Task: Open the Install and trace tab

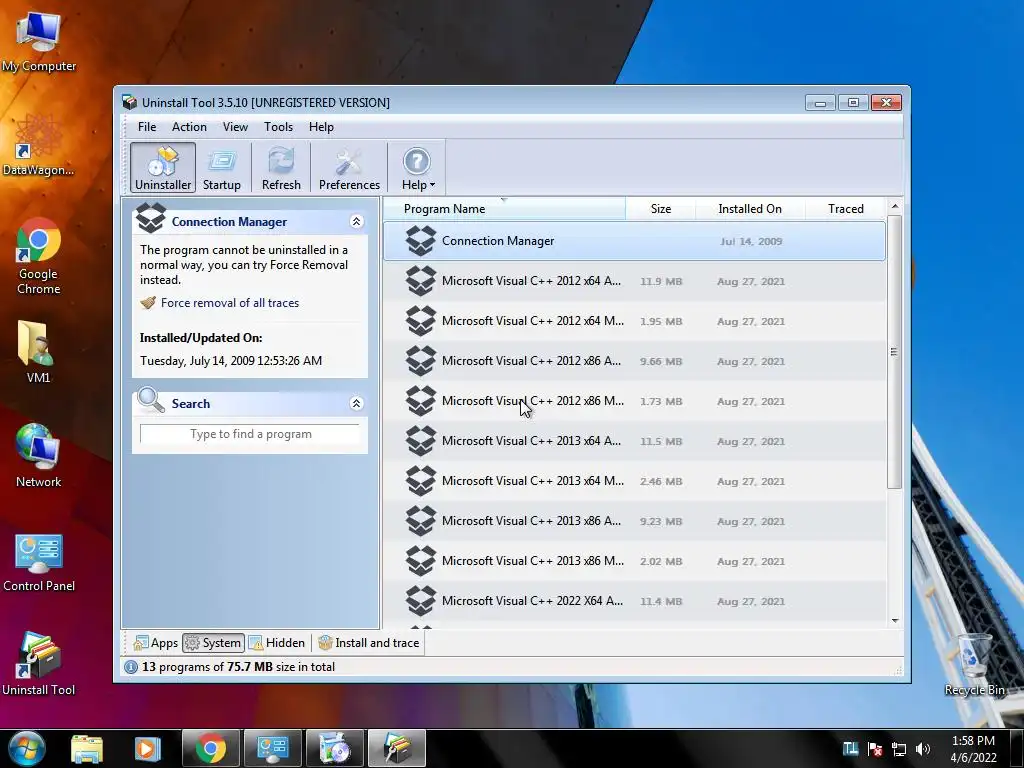Action: point(369,643)
